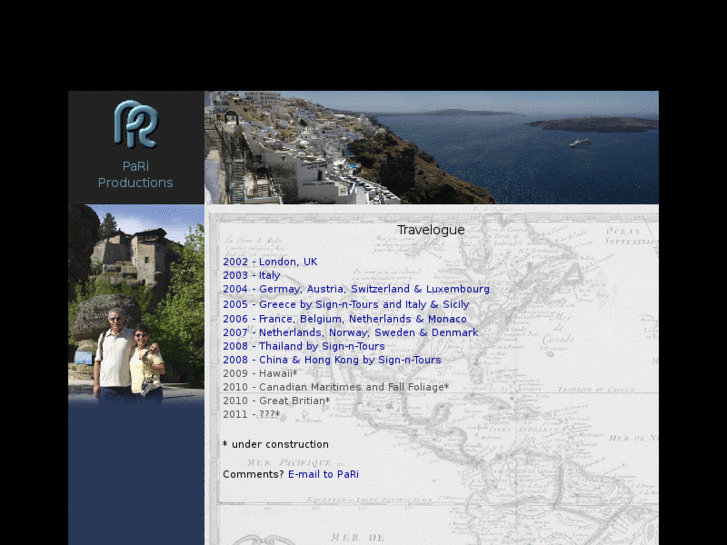Click 2010 - Canadian Maritimes and Fall Foliage* entry
The width and height of the screenshot is (727, 545).
(336, 387)
